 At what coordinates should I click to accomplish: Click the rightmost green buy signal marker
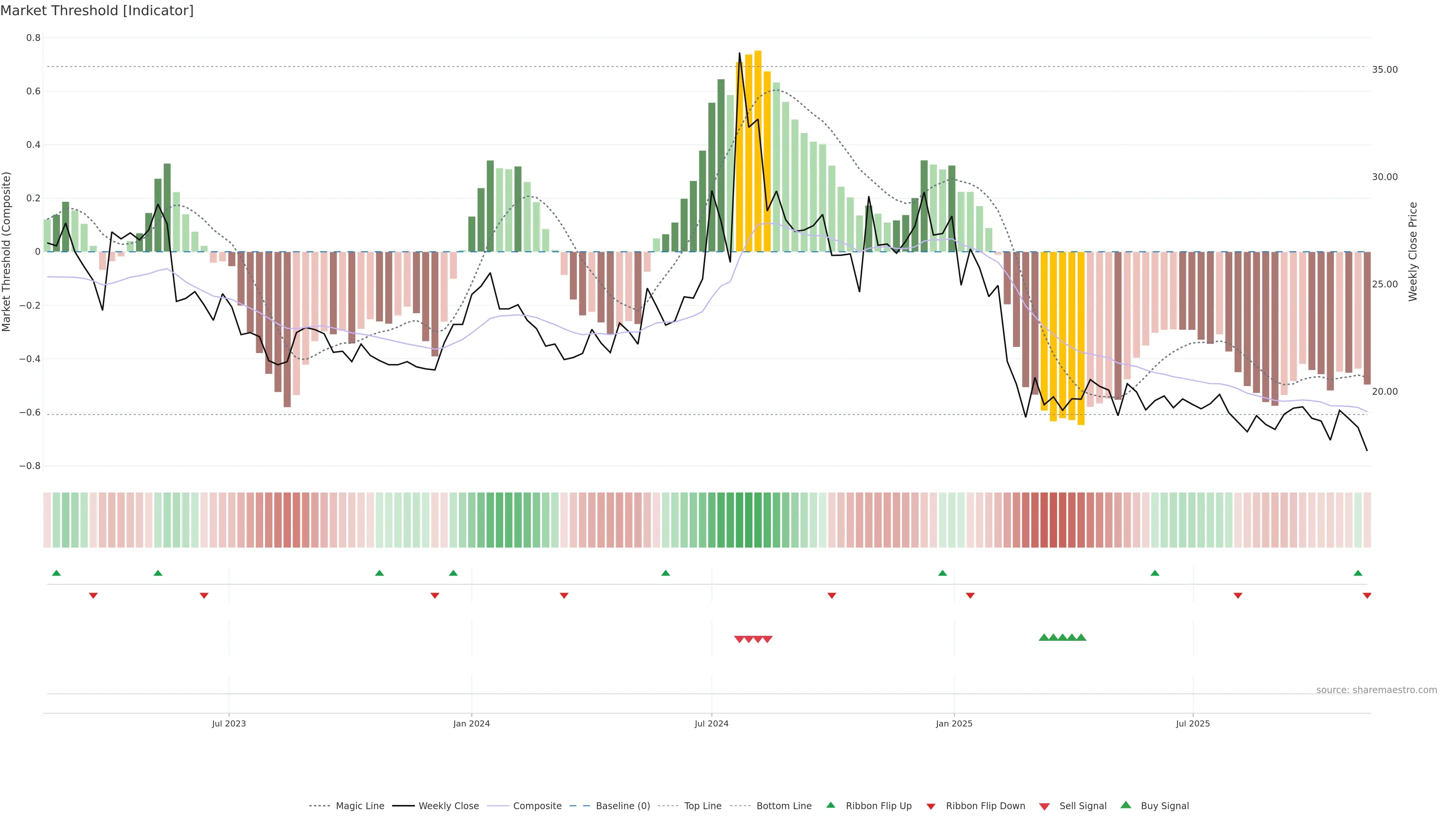point(1081,637)
